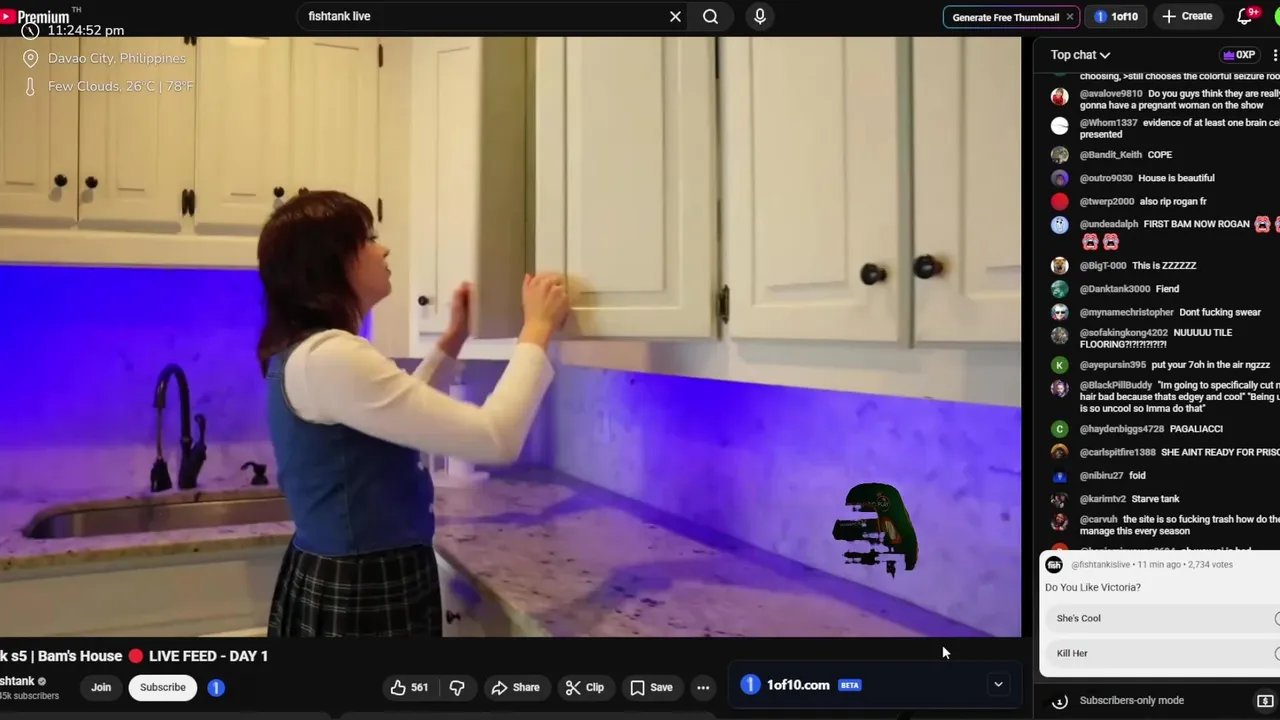1280x720 pixels.
Task: Open more actions ellipsis menu
Action: (x=703, y=687)
